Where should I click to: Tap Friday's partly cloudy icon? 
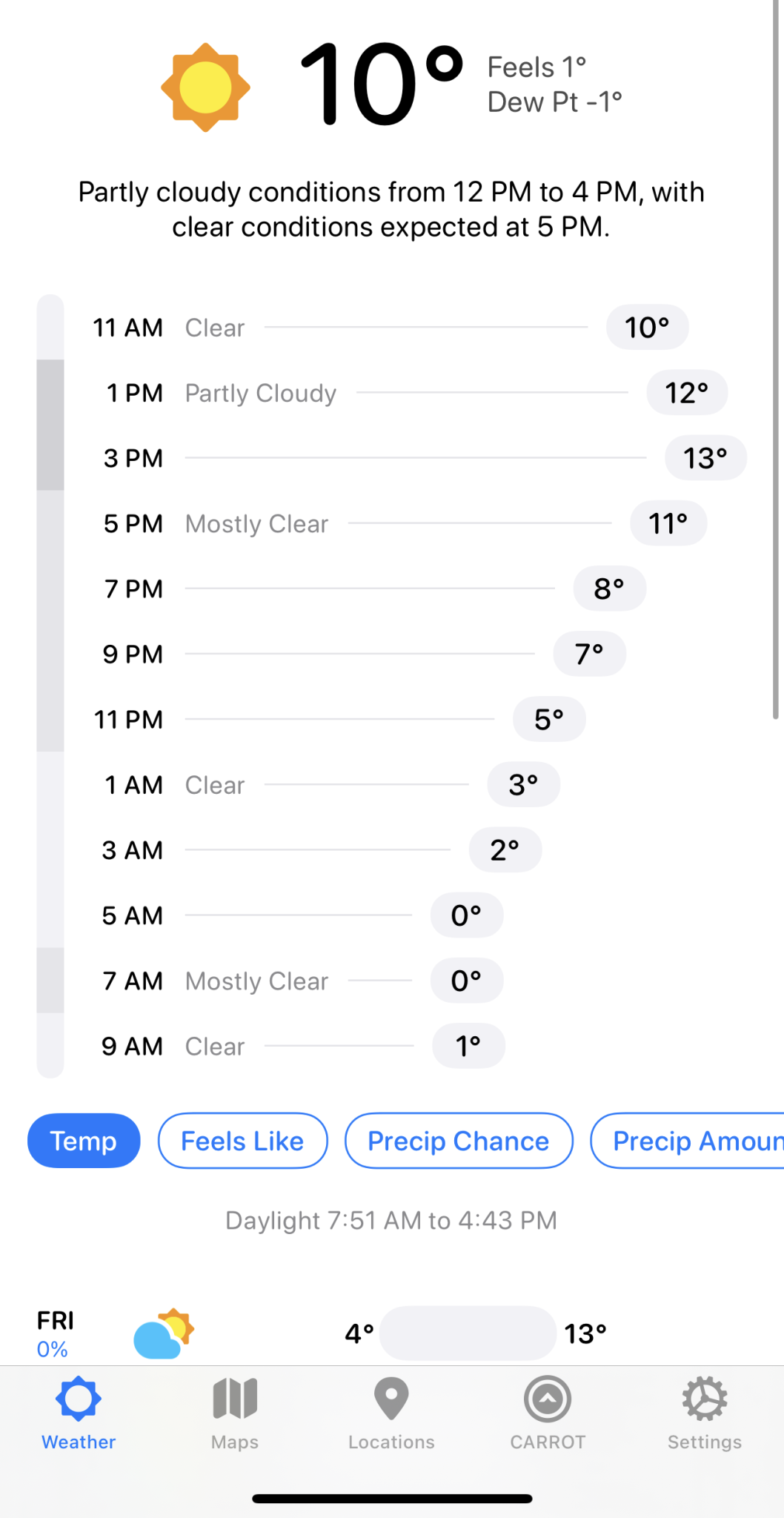pyautogui.click(x=164, y=1333)
